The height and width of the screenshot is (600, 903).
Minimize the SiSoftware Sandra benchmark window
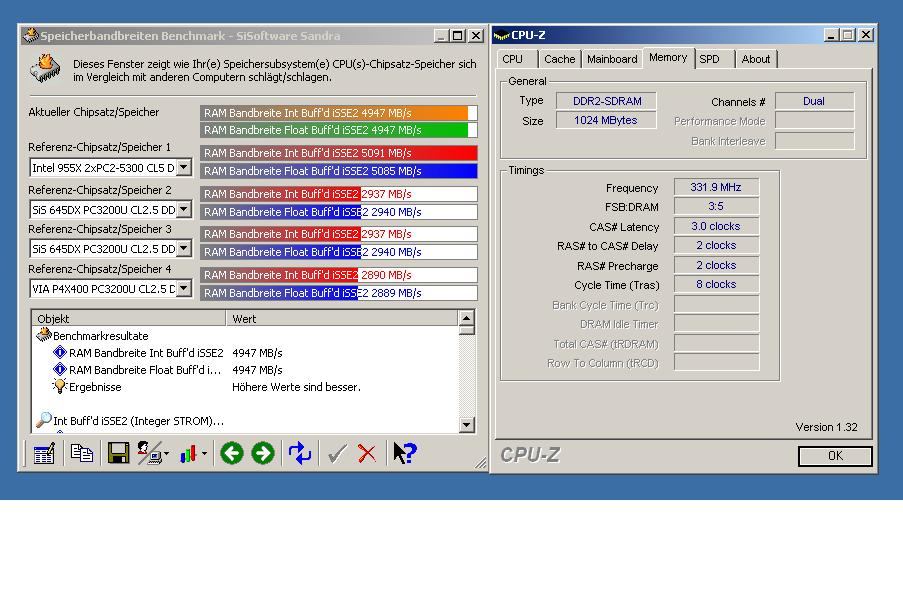(441, 36)
